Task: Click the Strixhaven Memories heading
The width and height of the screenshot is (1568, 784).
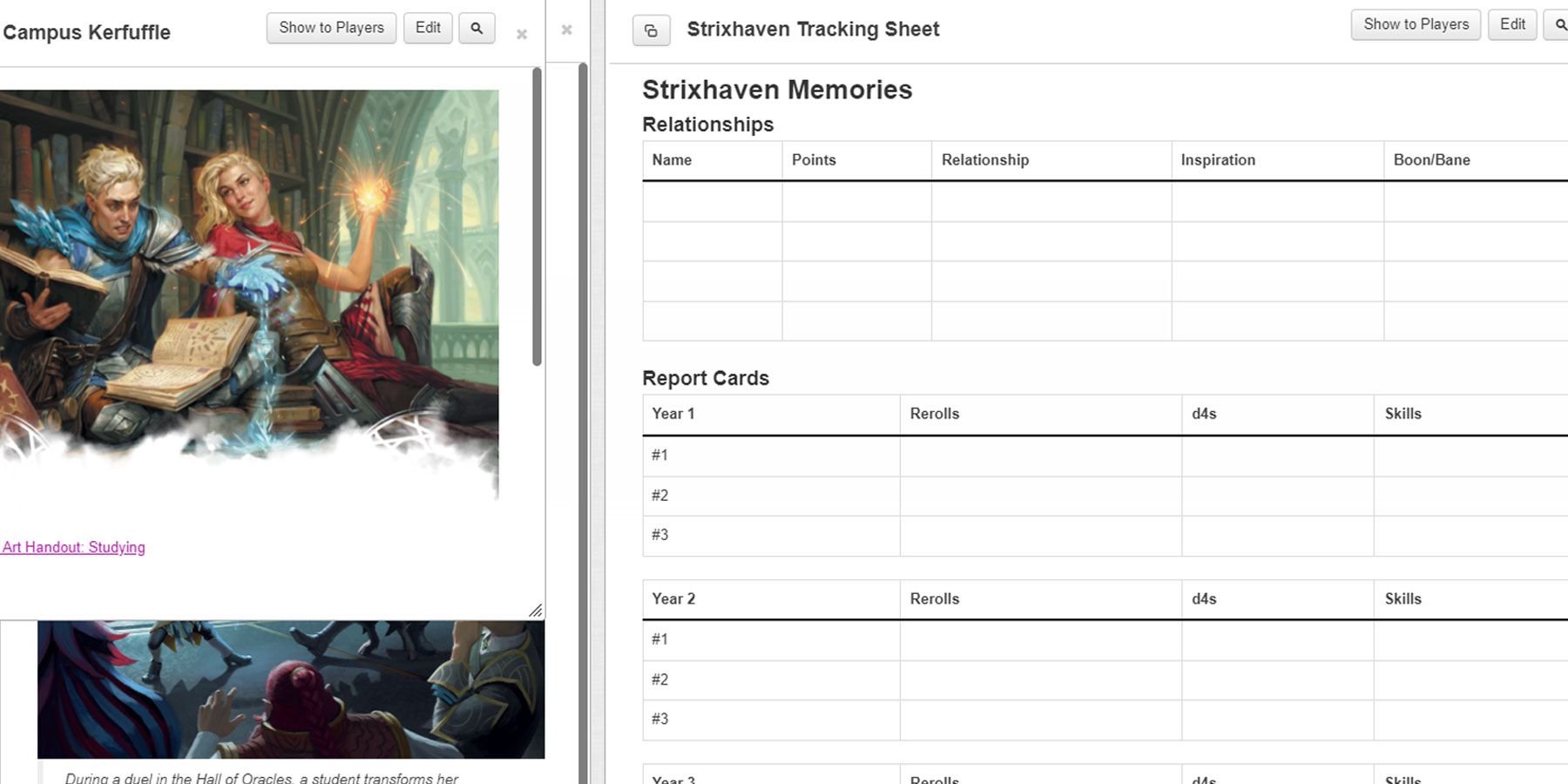Action: pos(777,90)
